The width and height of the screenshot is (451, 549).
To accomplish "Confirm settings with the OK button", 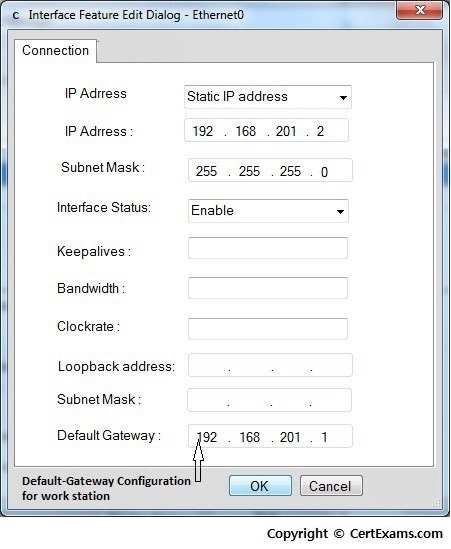I will click(260, 486).
